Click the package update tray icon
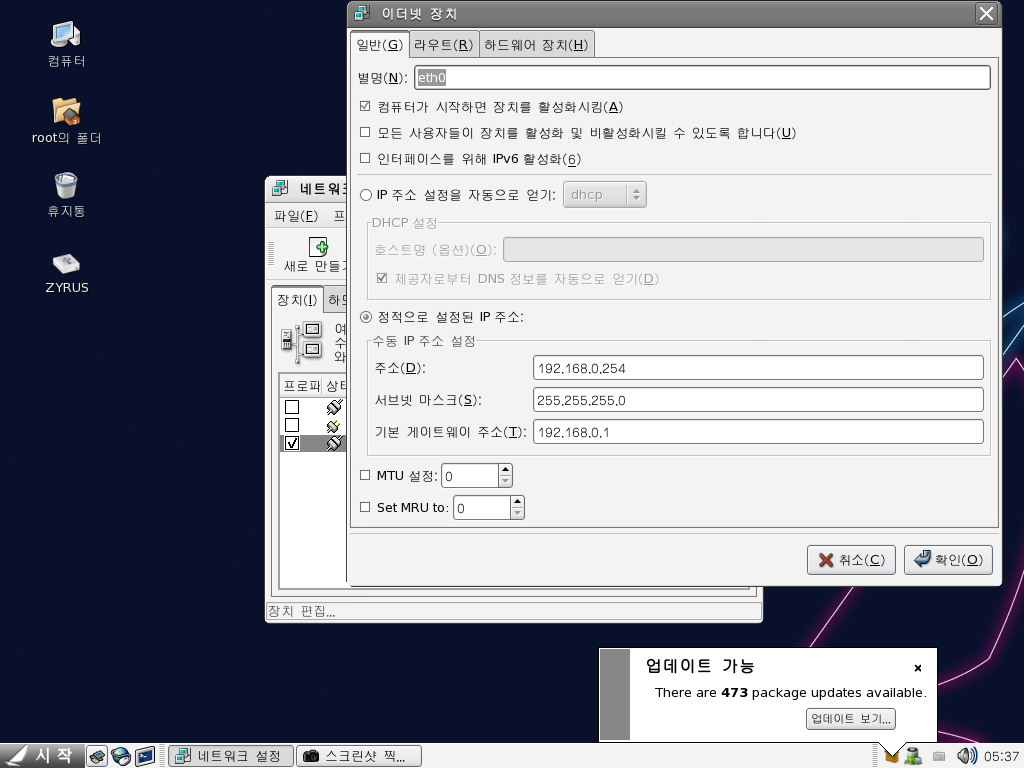Screen dimensions: 1024x768 tap(892, 756)
